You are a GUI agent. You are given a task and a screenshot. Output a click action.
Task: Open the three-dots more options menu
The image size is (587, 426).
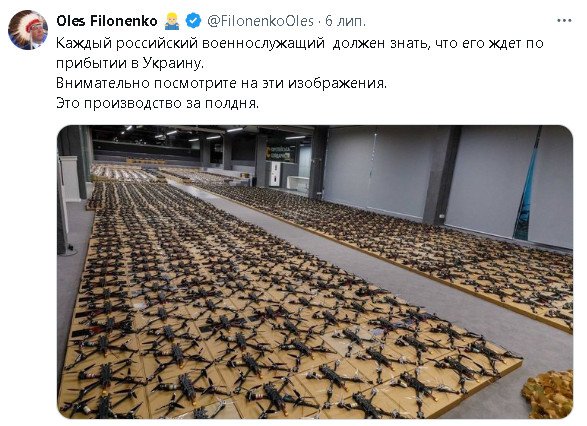[x=564, y=21]
